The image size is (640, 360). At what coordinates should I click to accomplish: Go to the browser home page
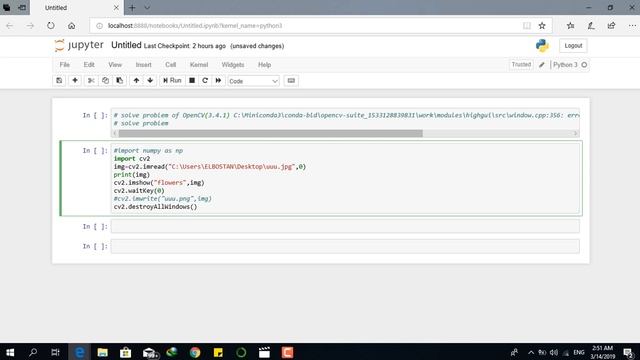pyautogui.click(x=71, y=26)
